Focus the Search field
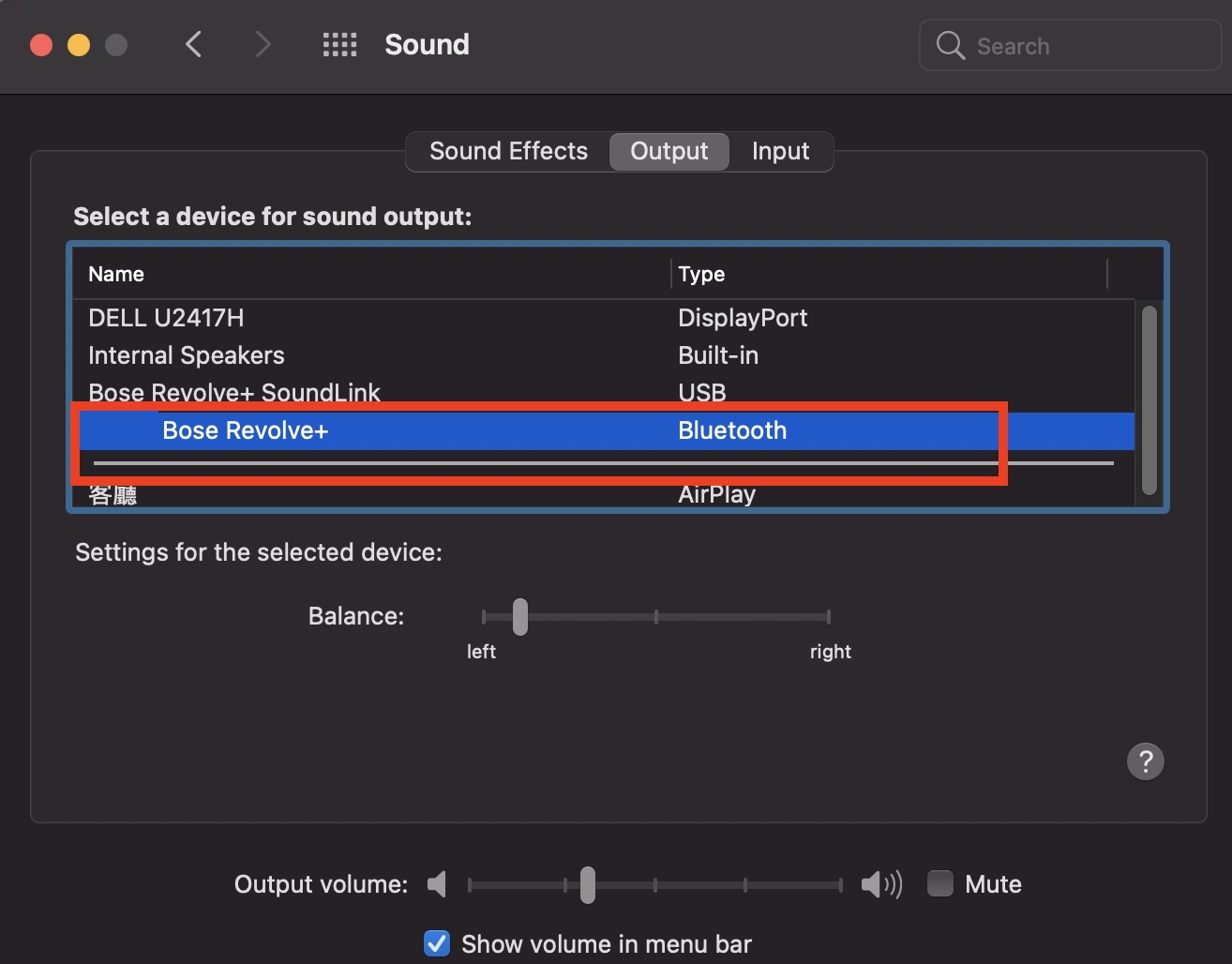The image size is (1232, 964). coord(1070,45)
